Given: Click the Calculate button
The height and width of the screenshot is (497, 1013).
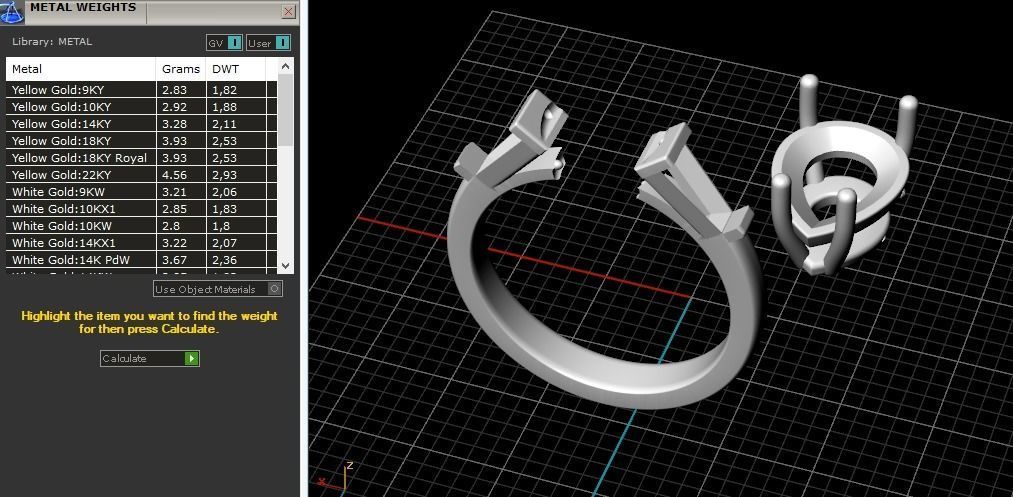Looking at the screenshot, I should 150,358.
